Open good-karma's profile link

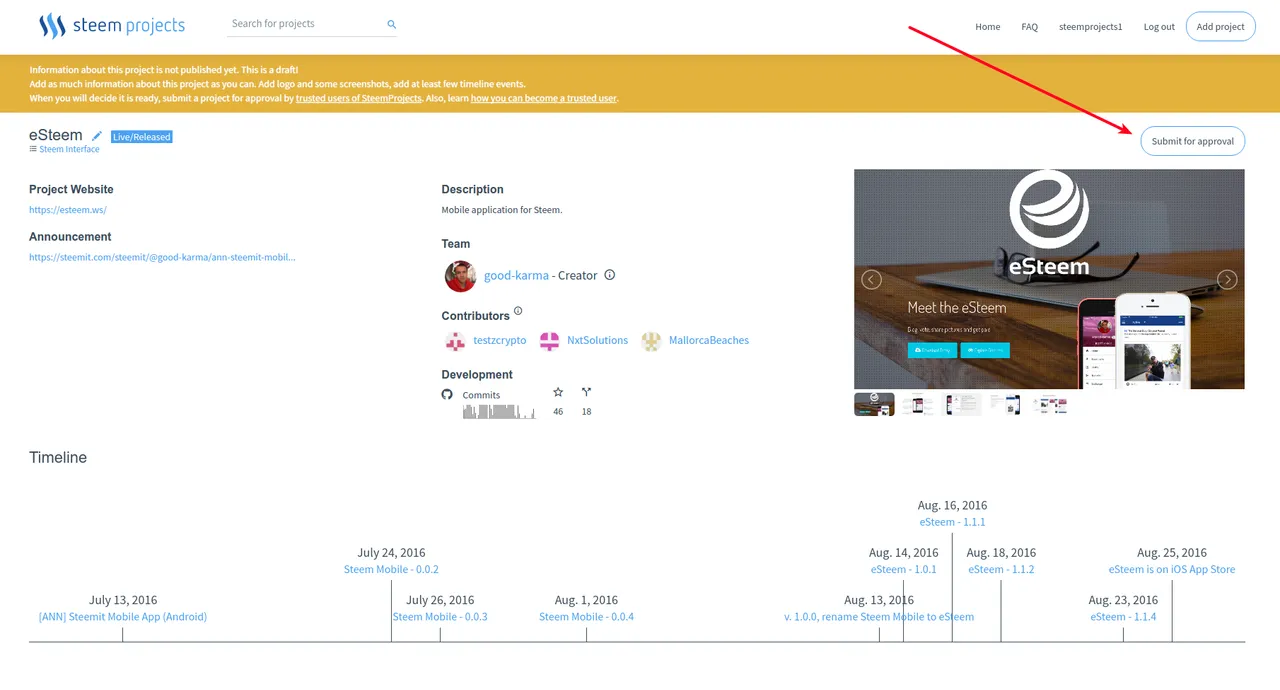point(516,276)
